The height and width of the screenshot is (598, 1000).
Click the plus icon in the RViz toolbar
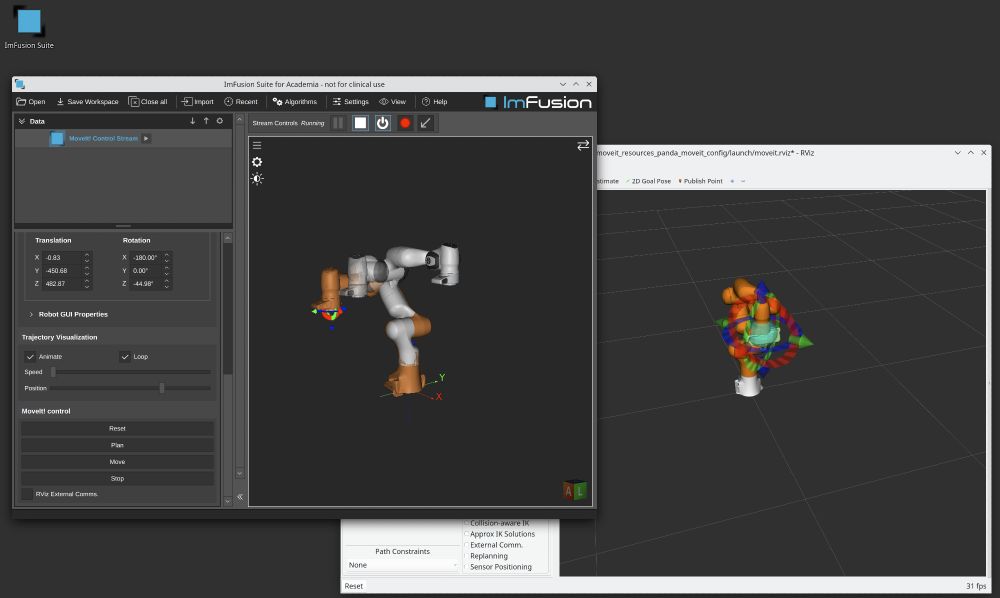732,181
